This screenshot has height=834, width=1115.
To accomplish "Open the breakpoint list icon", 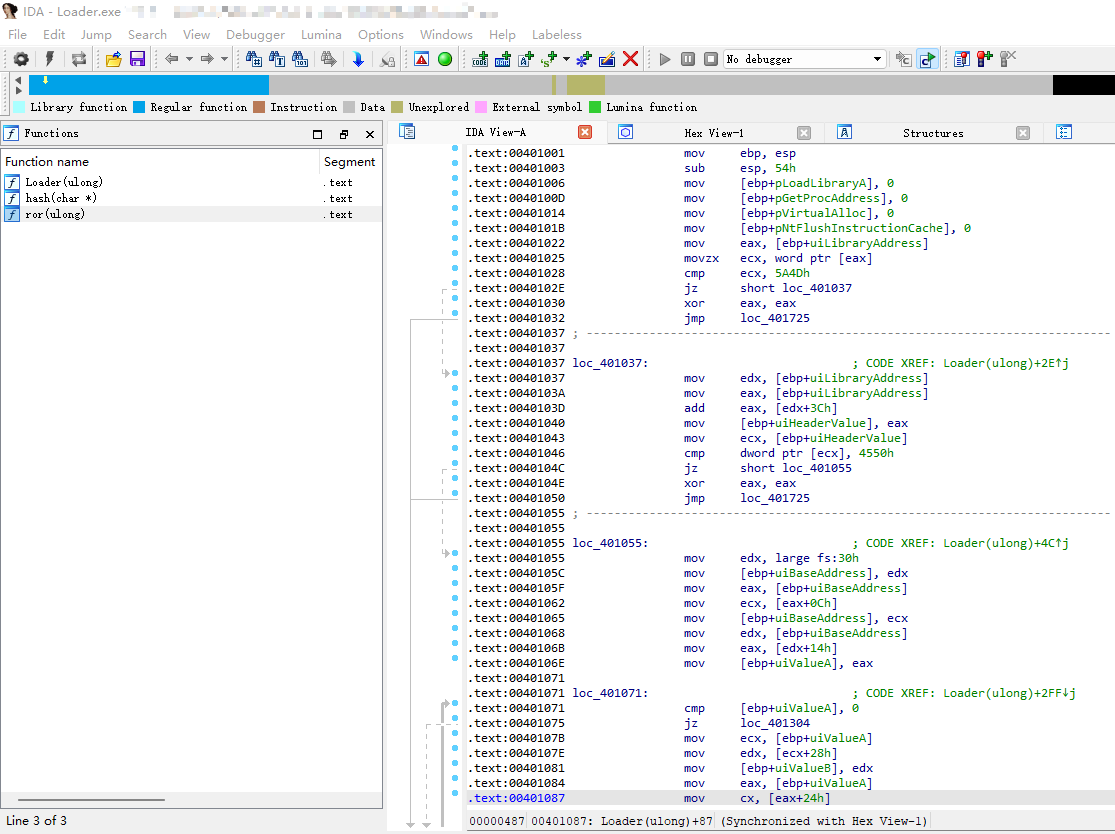I will click(x=962, y=59).
